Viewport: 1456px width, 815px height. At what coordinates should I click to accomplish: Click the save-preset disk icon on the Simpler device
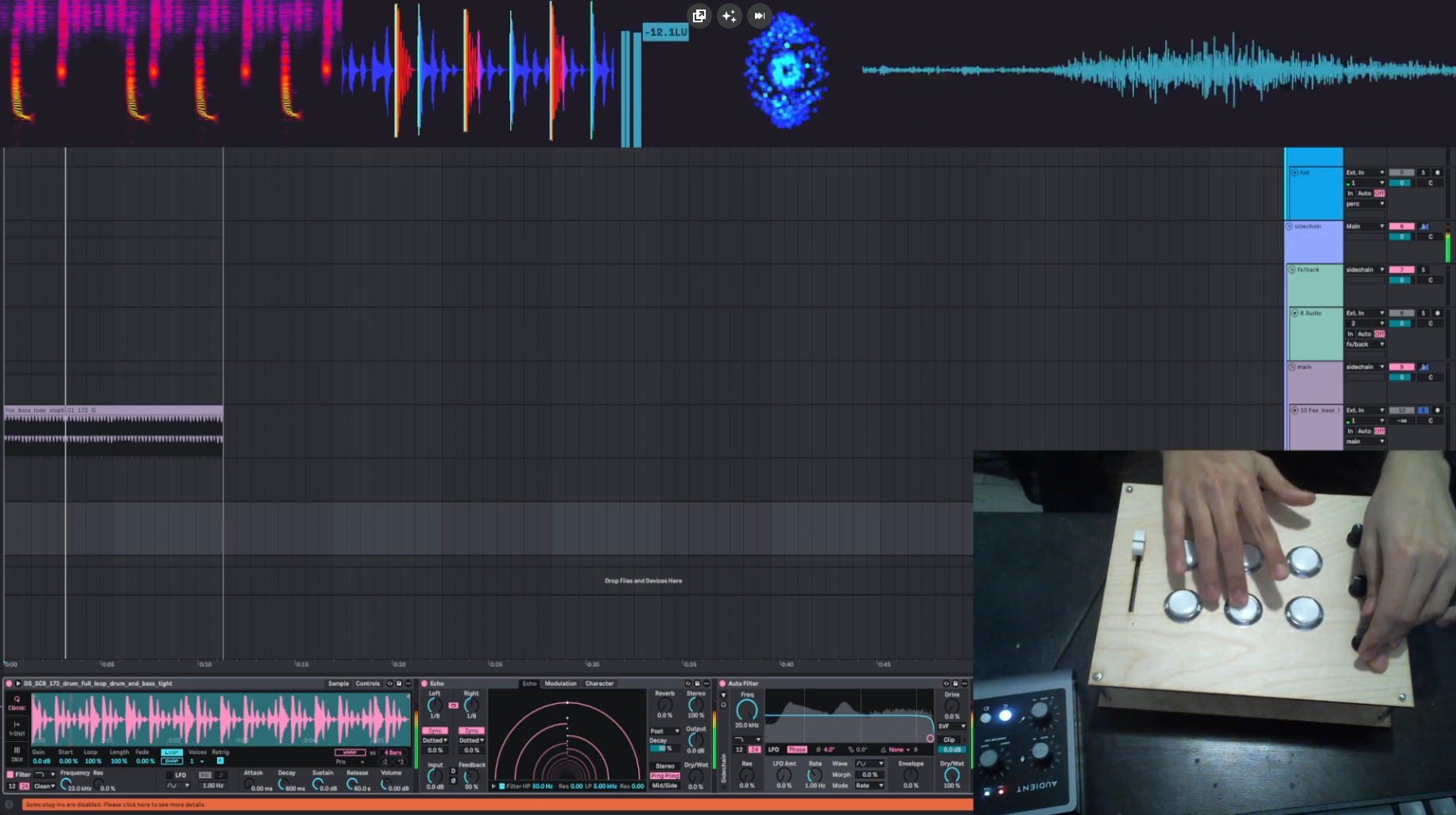(x=398, y=683)
